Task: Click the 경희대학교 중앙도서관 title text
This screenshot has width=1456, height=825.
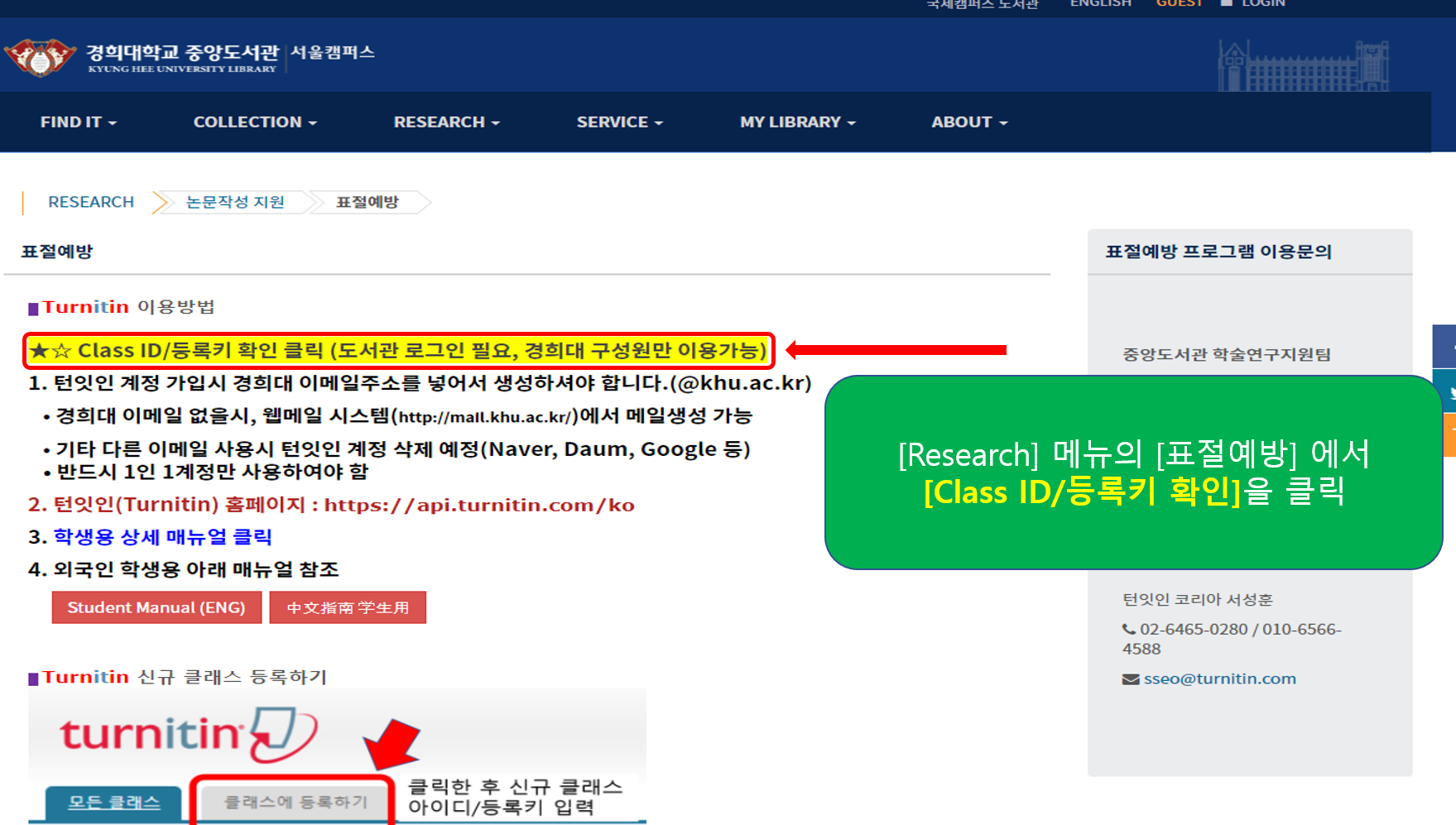Action: [x=182, y=52]
